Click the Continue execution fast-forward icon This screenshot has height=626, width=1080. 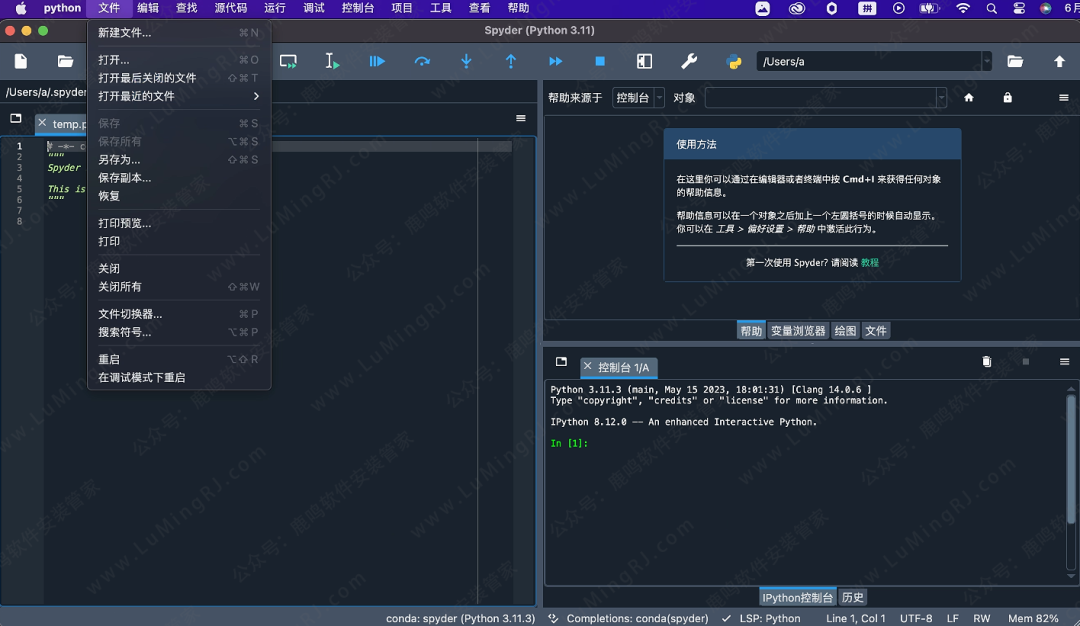click(x=555, y=62)
